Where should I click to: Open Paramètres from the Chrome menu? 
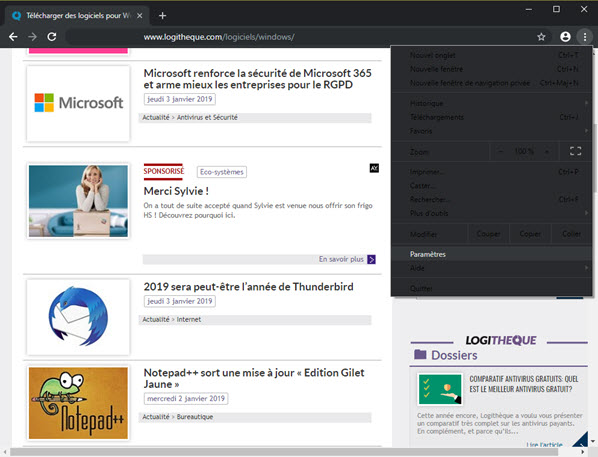(492, 254)
